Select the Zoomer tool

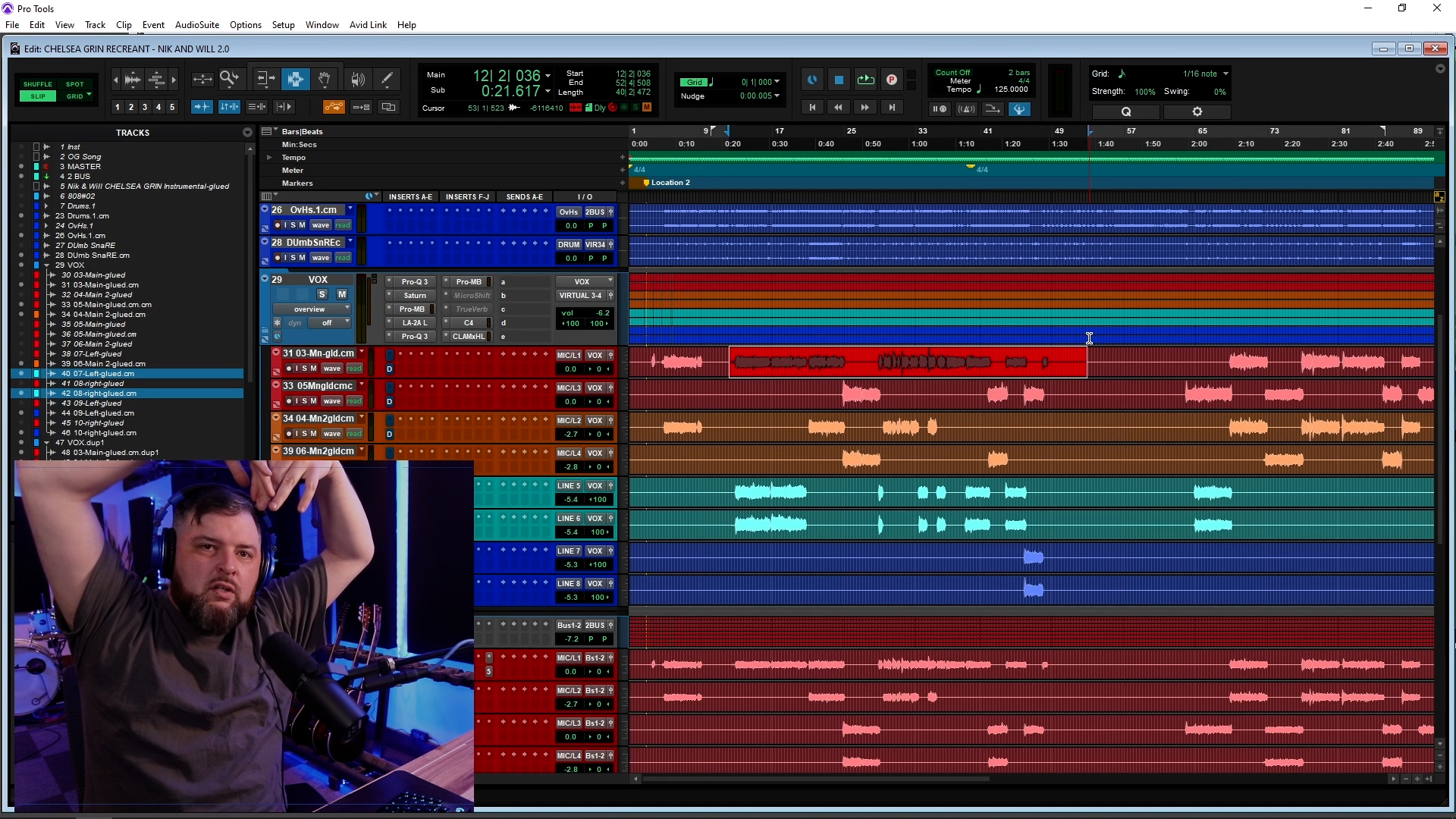(229, 79)
